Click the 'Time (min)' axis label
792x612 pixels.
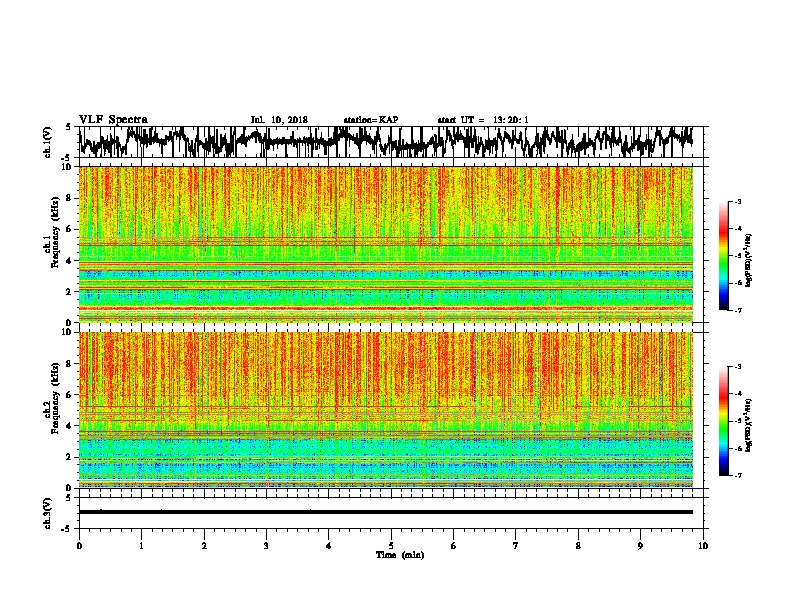(400, 555)
